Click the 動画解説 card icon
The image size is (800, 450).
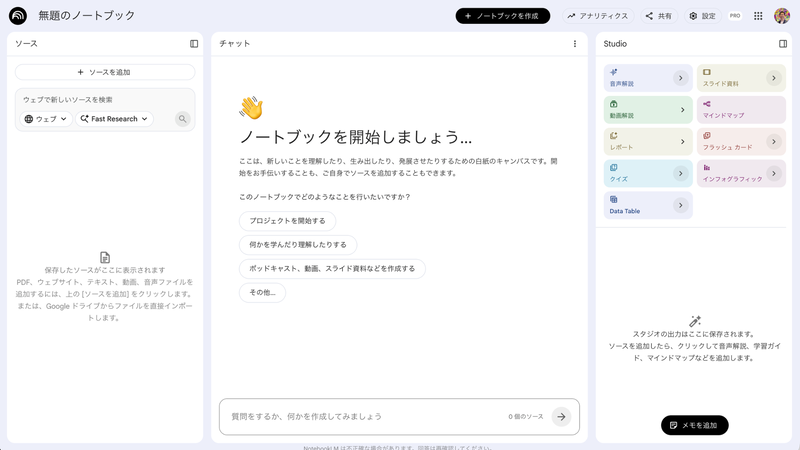(x=614, y=104)
